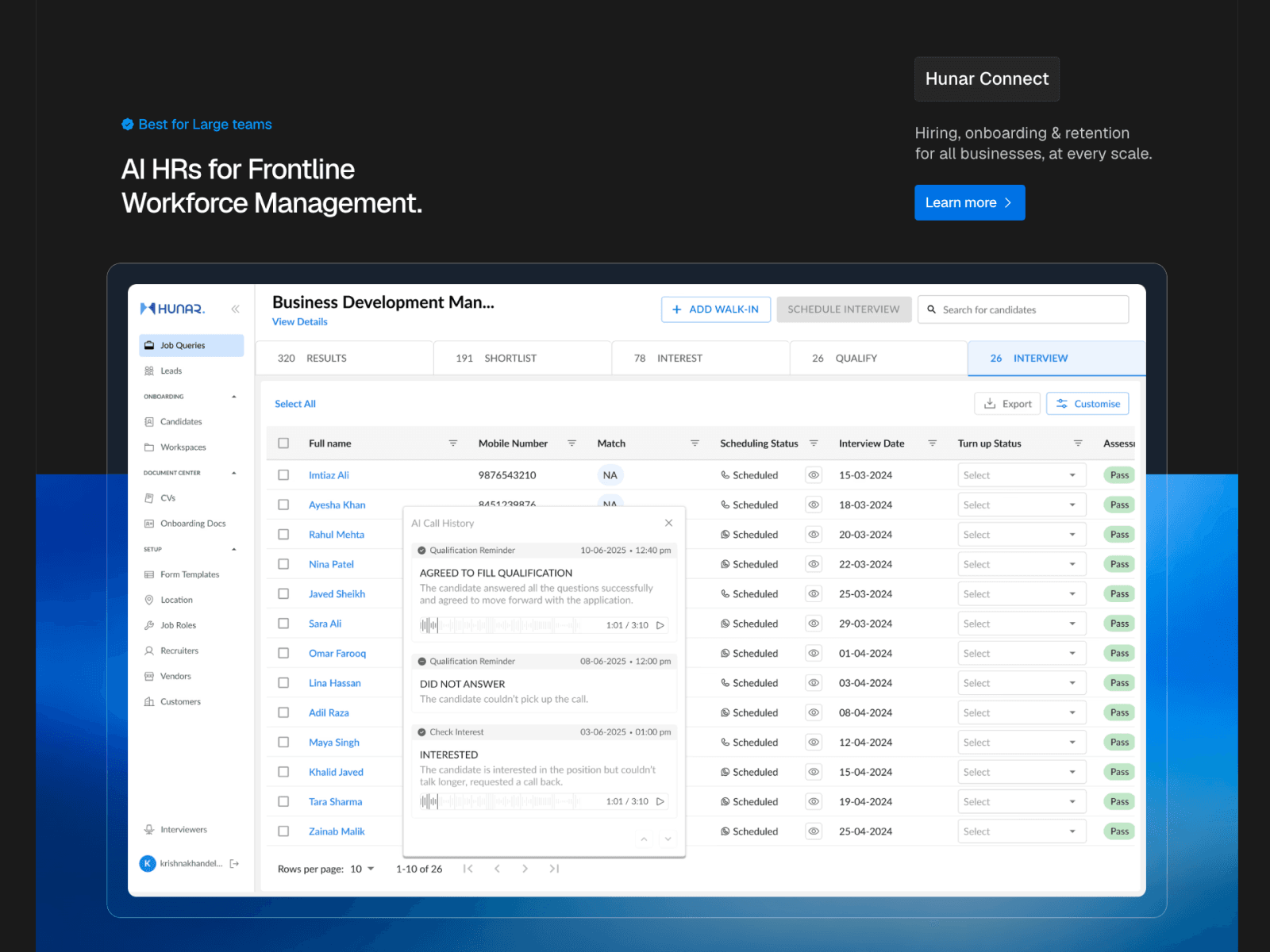The height and width of the screenshot is (952, 1270).
Task: Collapse the Onboarding sidebar section
Action: click(234, 397)
